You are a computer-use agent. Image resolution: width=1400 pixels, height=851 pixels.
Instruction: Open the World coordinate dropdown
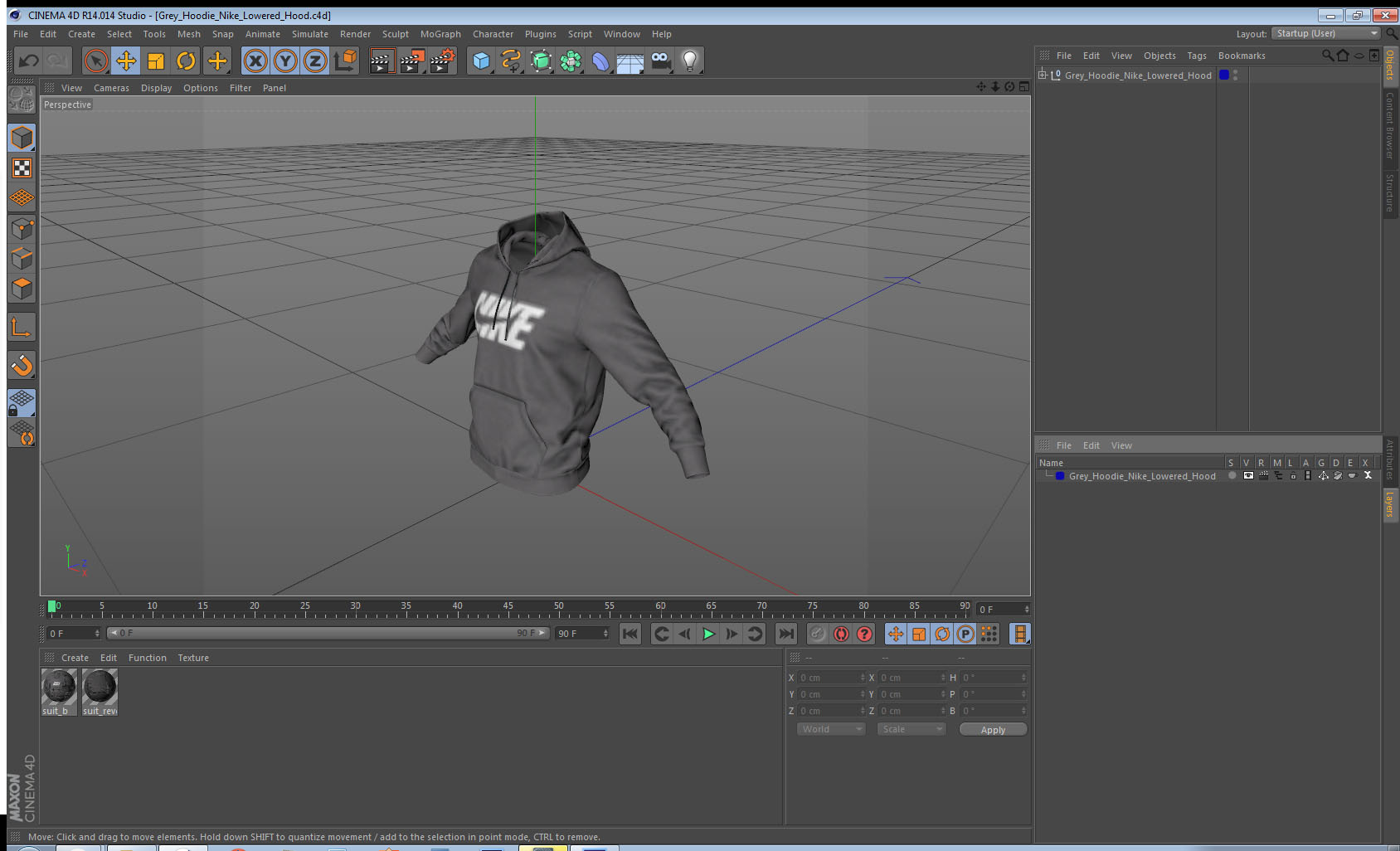pos(831,729)
